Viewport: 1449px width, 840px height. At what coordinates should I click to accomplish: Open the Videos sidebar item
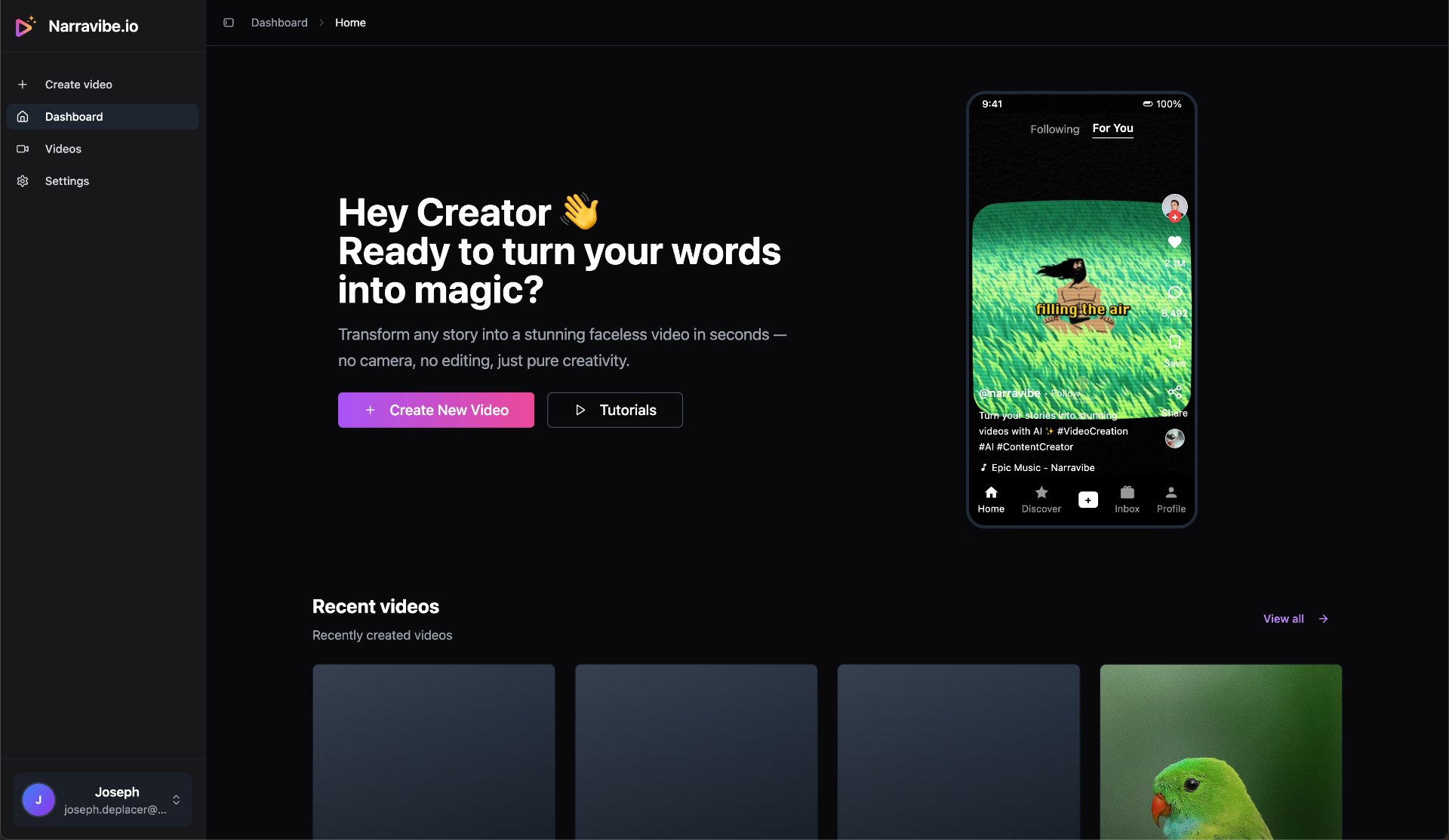[63, 149]
